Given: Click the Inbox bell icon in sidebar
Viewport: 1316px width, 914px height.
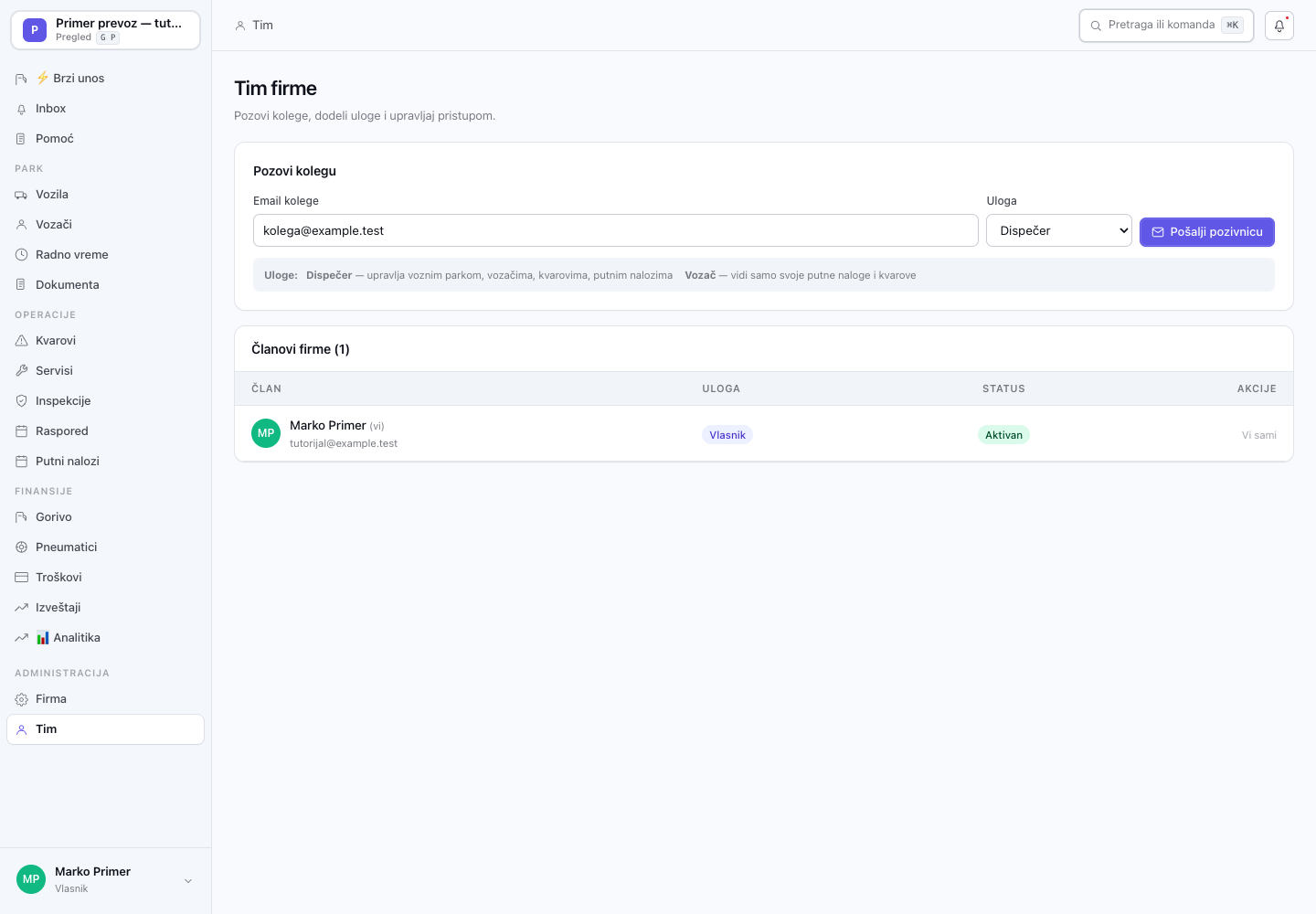Looking at the screenshot, I should point(21,109).
